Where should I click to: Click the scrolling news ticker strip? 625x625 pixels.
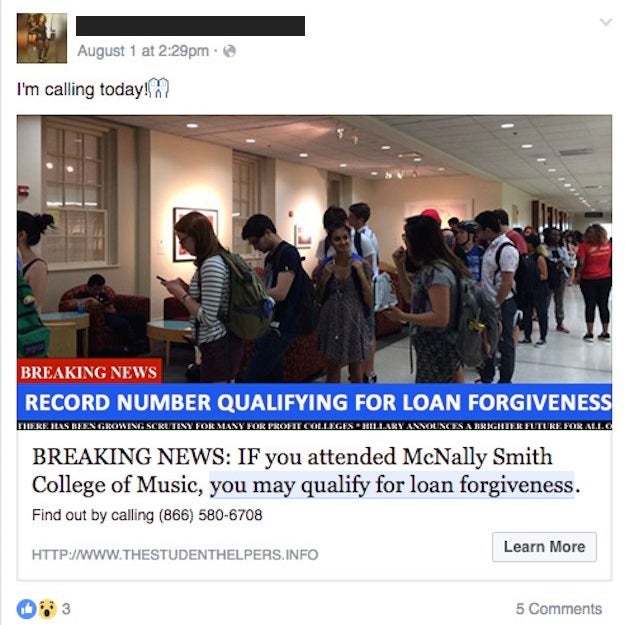pyautogui.click(x=314, y=426)
